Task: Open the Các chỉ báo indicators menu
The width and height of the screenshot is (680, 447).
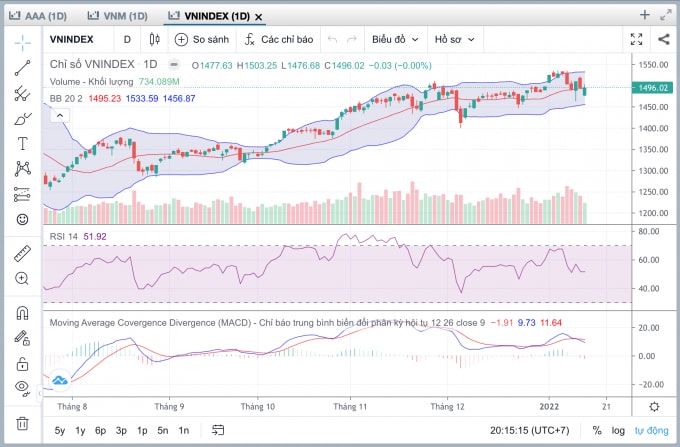Action: (x=279, y=39)
